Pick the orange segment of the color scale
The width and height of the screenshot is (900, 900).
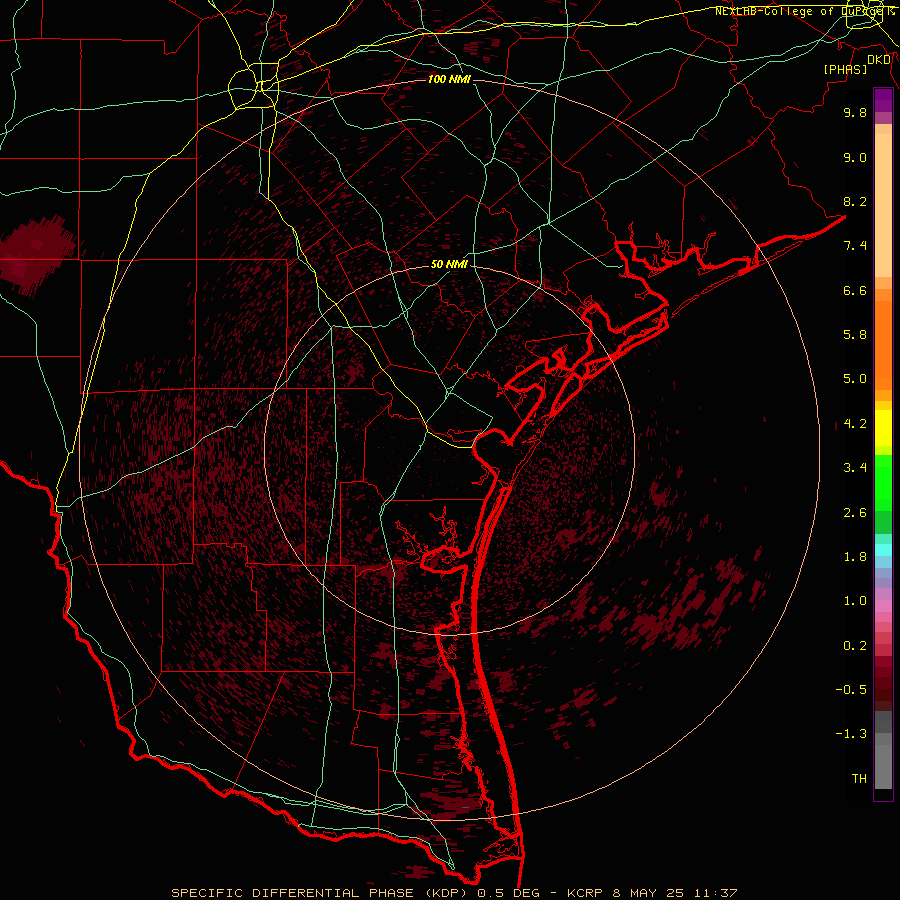[883, 344]
